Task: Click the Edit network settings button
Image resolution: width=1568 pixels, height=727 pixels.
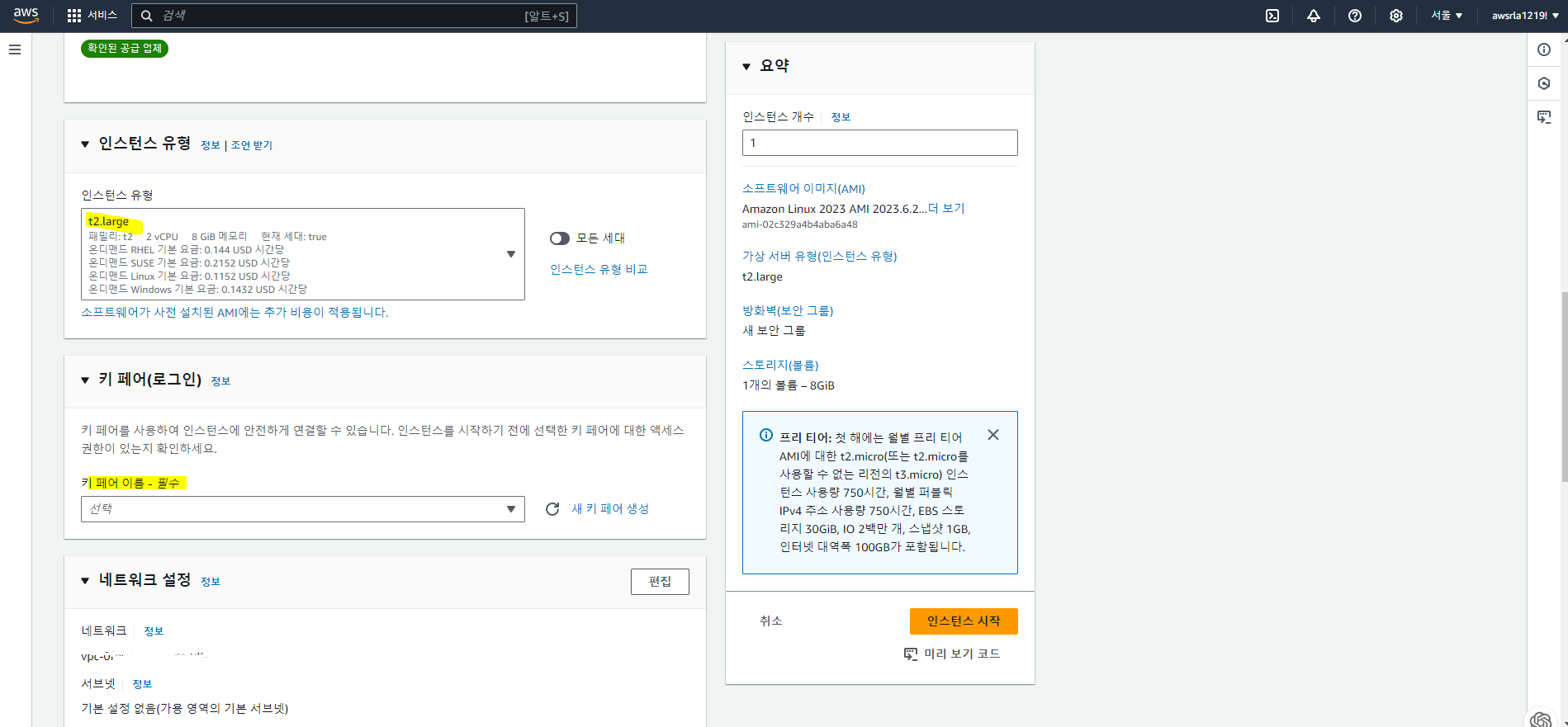Action: (x=660, y=582)
